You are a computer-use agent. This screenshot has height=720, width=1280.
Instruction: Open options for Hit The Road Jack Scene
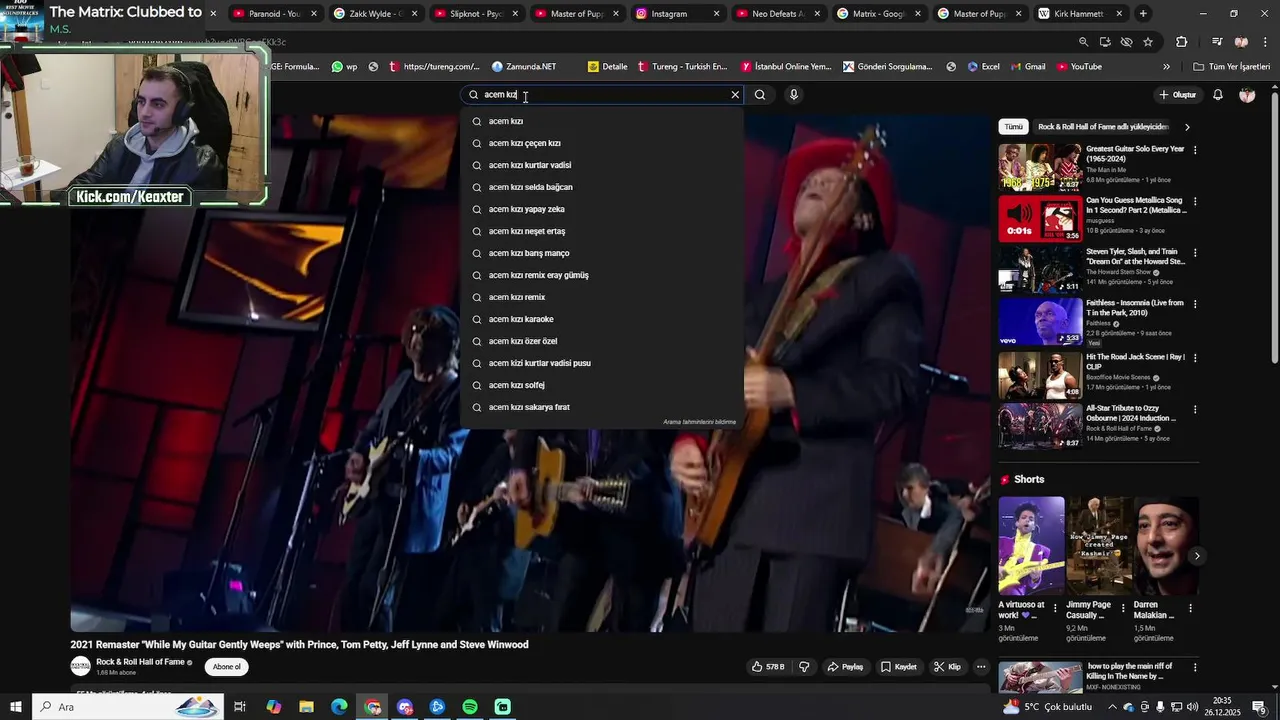pyautogui.click(x=1194, y=358)
